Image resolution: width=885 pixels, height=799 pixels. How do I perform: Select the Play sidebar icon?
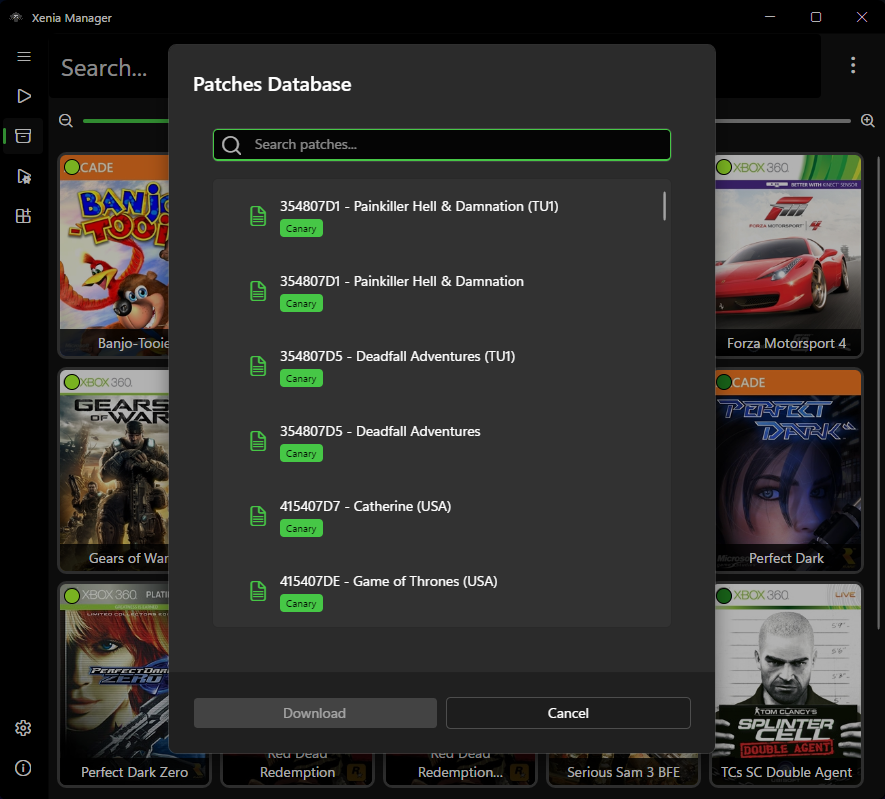23,96
